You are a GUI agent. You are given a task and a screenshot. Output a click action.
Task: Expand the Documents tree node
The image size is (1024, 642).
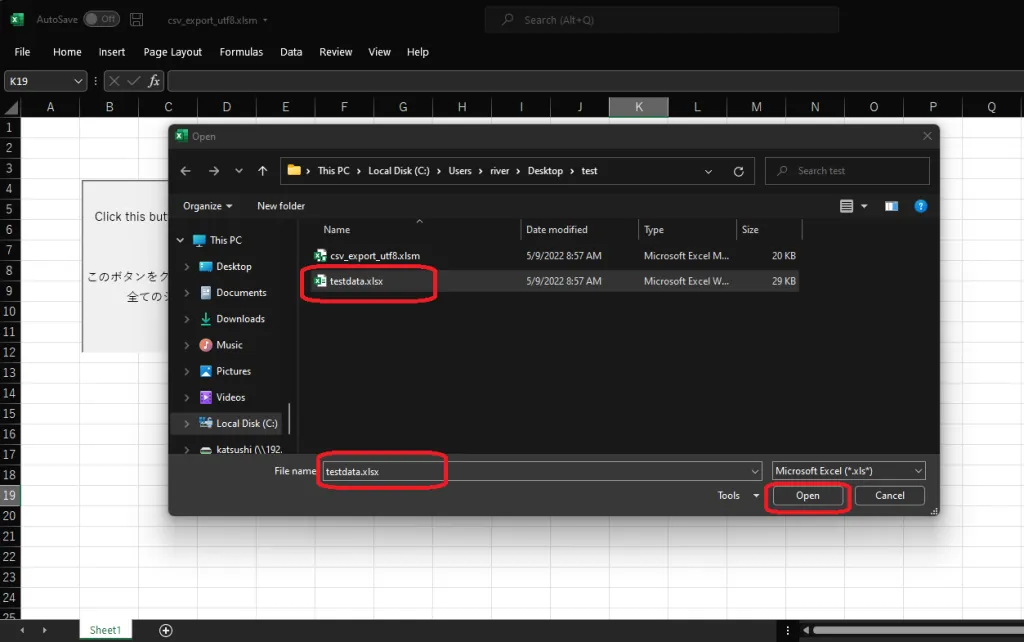point(187,293)
